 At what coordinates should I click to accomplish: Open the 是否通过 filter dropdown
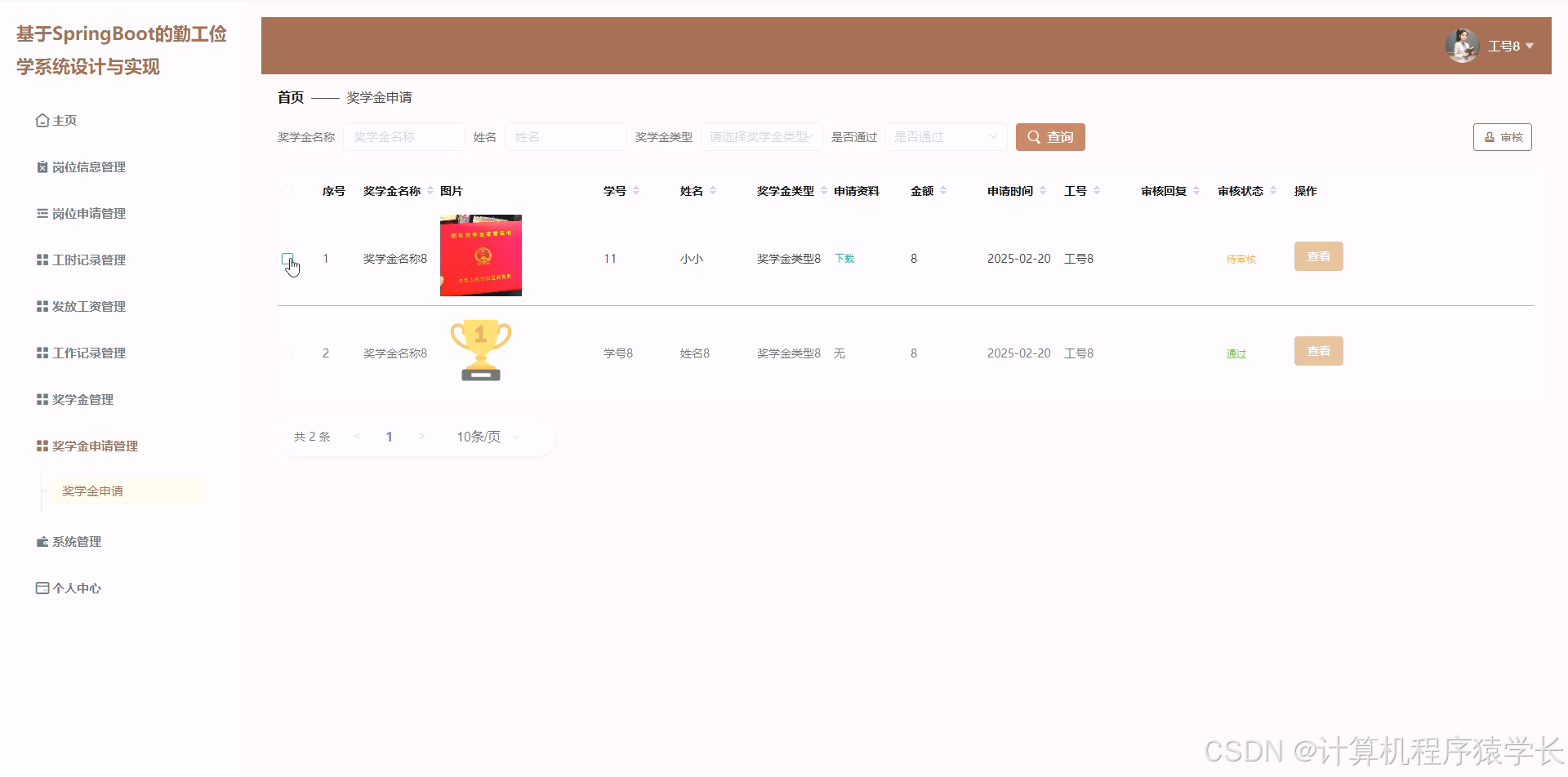coord(947,137)
